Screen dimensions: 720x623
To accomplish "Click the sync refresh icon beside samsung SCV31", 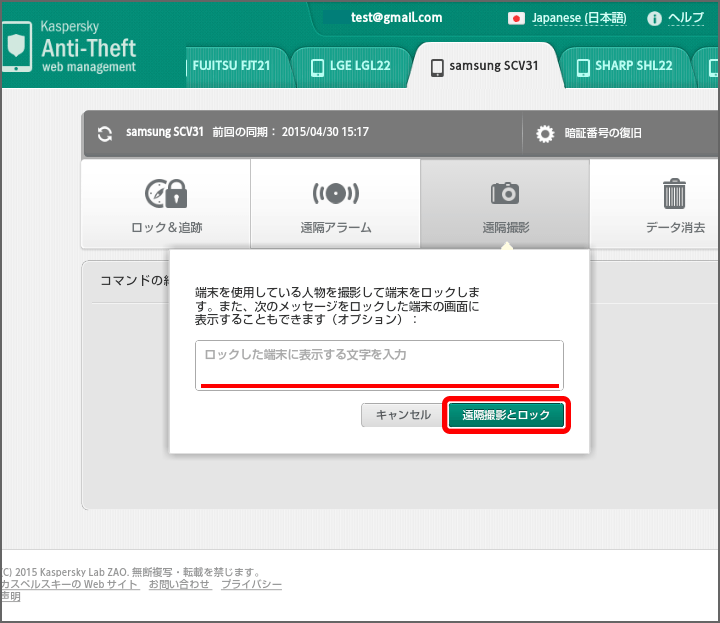I will 105,133.
